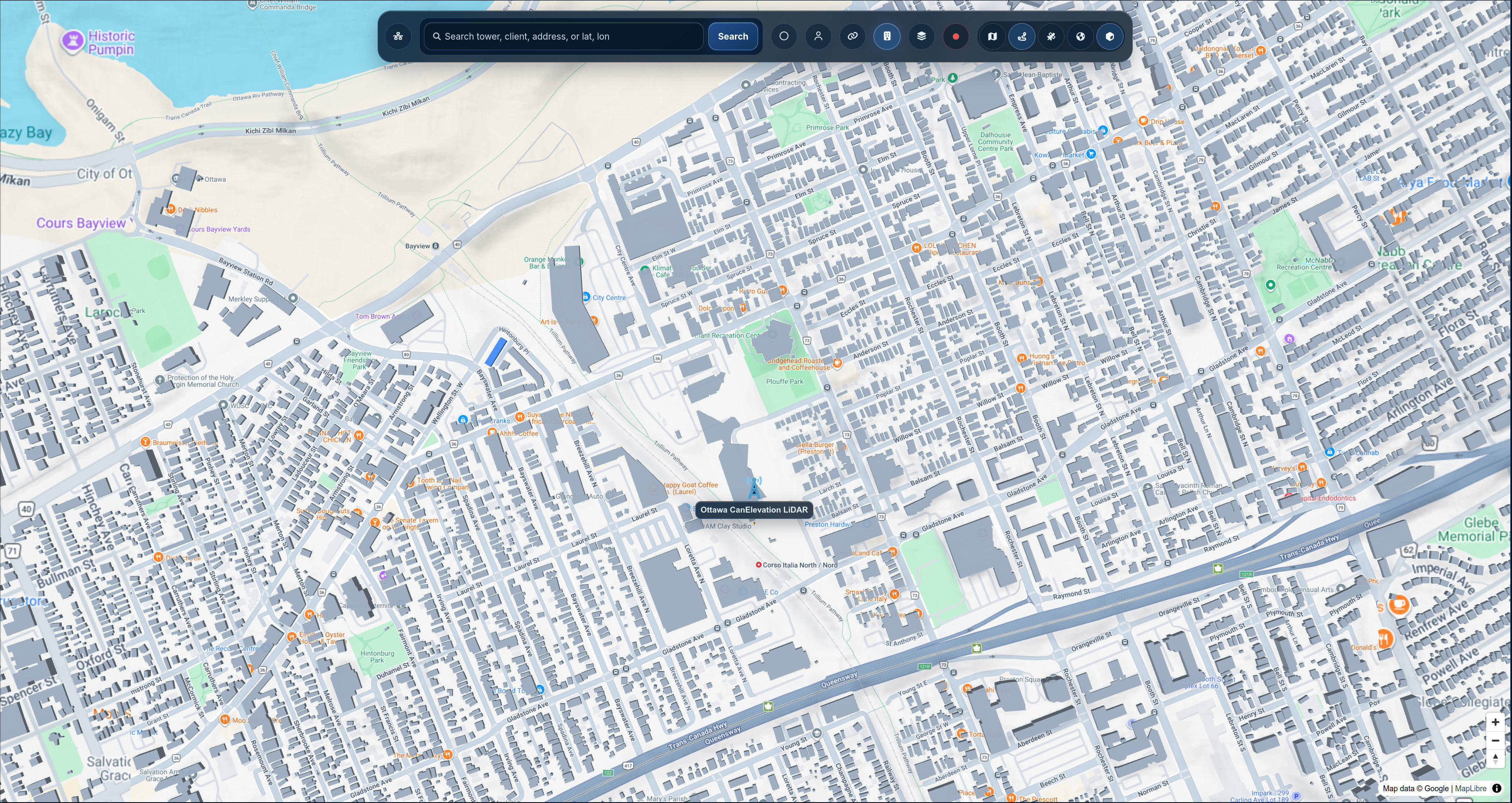Click the Ottawa CanElevation LiDAR label
Image resolution: width=1512 pixels, height=803 pixels.
pos(753,510)
